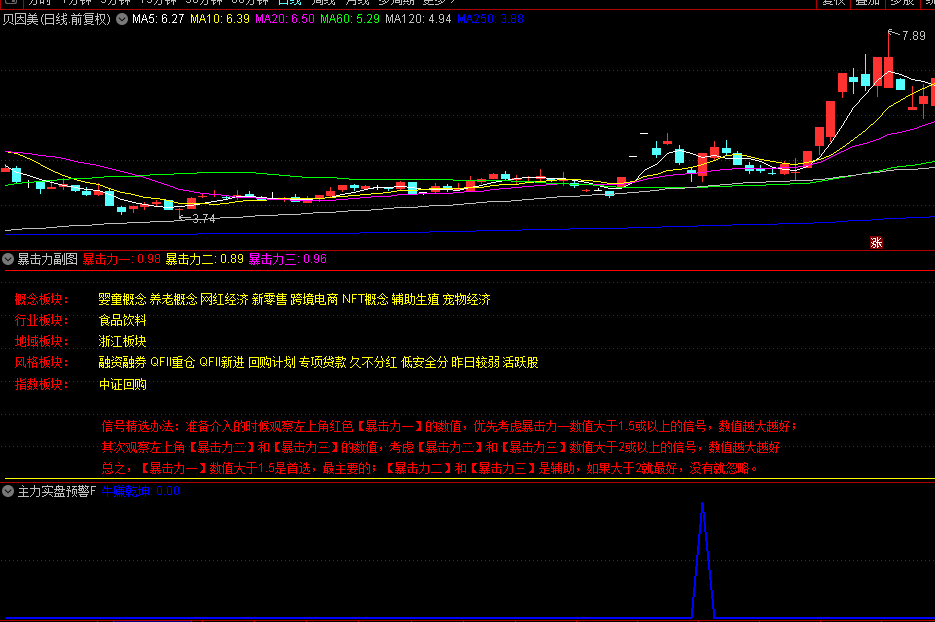Click the blue spike peak in 主力实盘预警F
This screenshot has width=935, height=622.
coord(702,505)
